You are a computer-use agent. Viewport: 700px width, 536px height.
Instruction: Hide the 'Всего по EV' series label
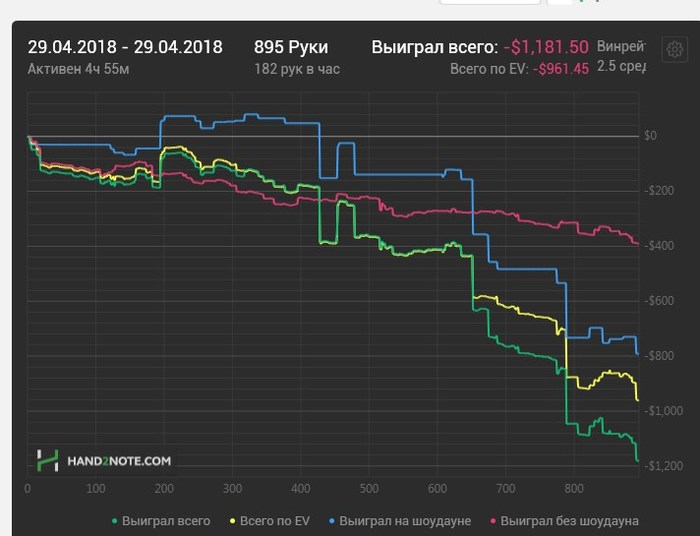click(275, 521)
